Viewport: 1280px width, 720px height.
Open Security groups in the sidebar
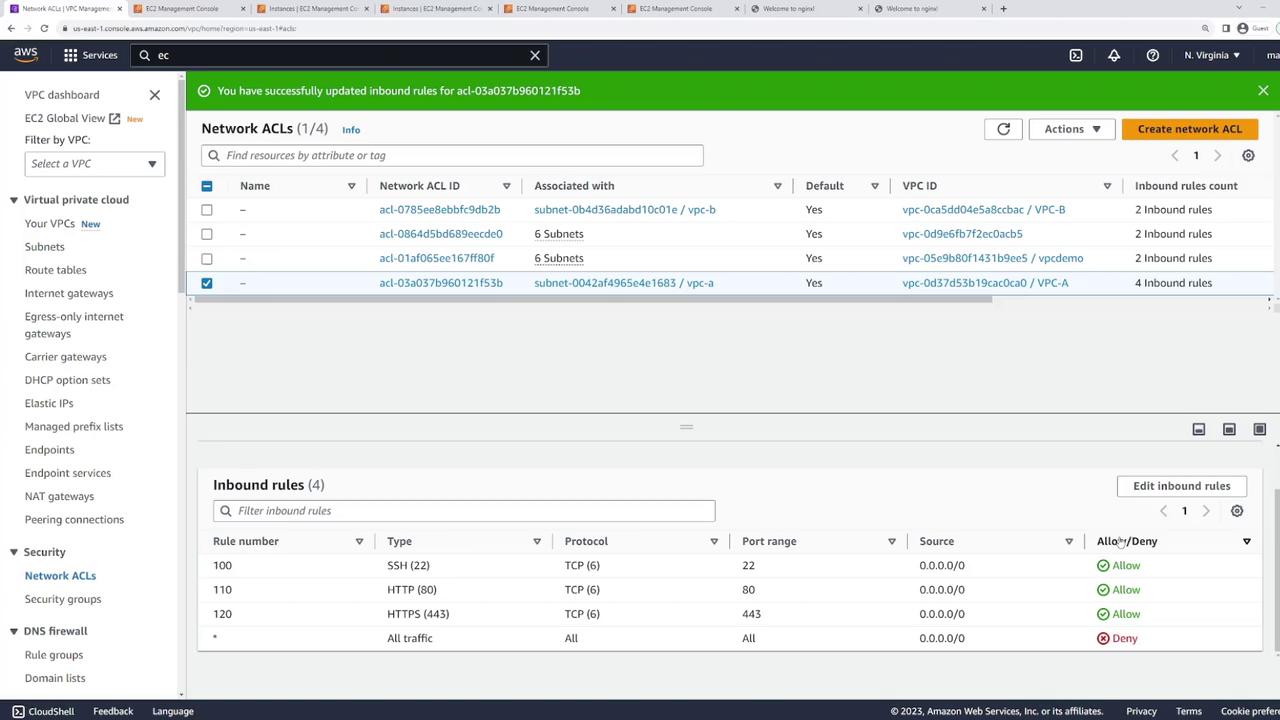(x=63, y=599)
